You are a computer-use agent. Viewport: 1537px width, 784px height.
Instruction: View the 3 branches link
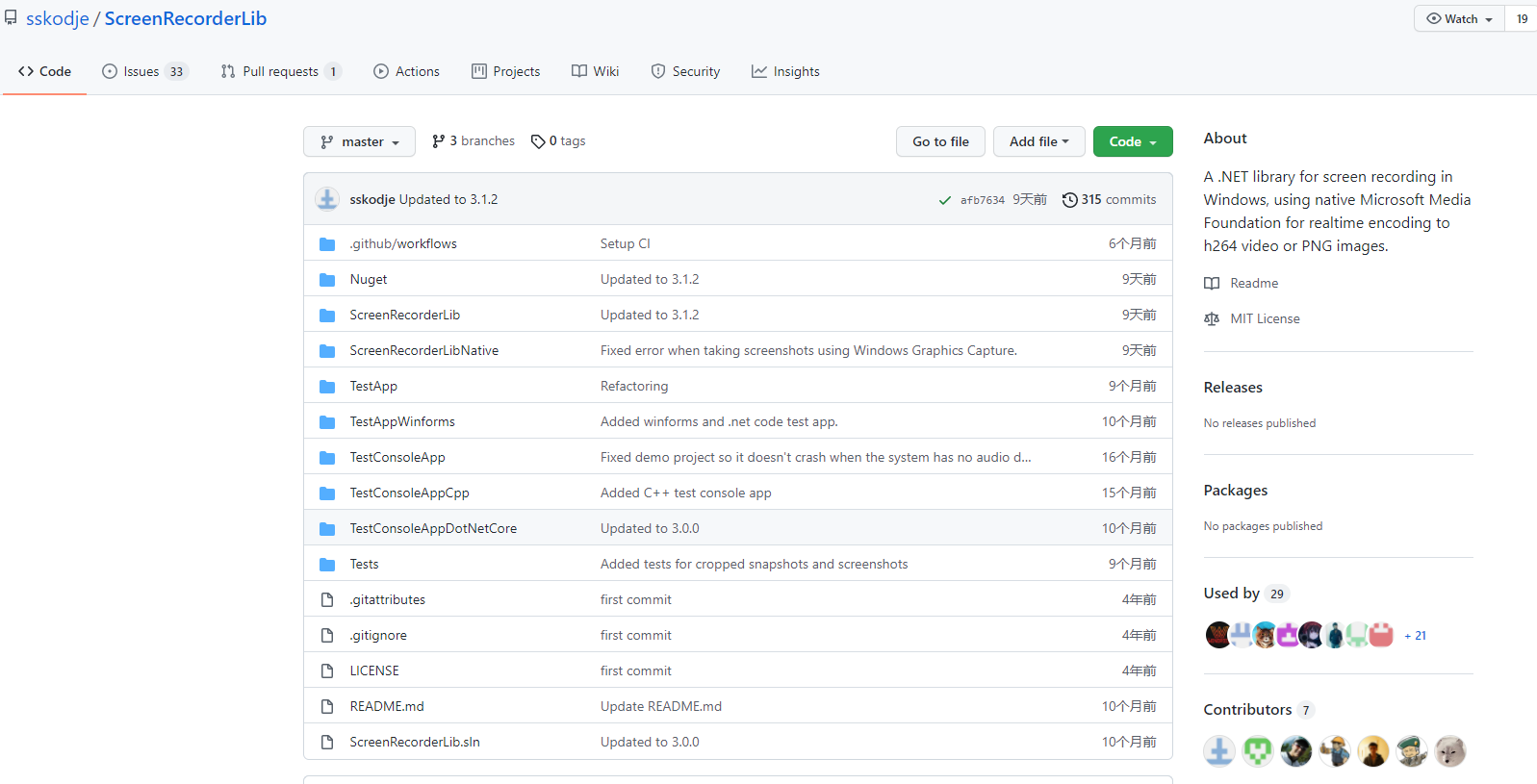[474, 141]
